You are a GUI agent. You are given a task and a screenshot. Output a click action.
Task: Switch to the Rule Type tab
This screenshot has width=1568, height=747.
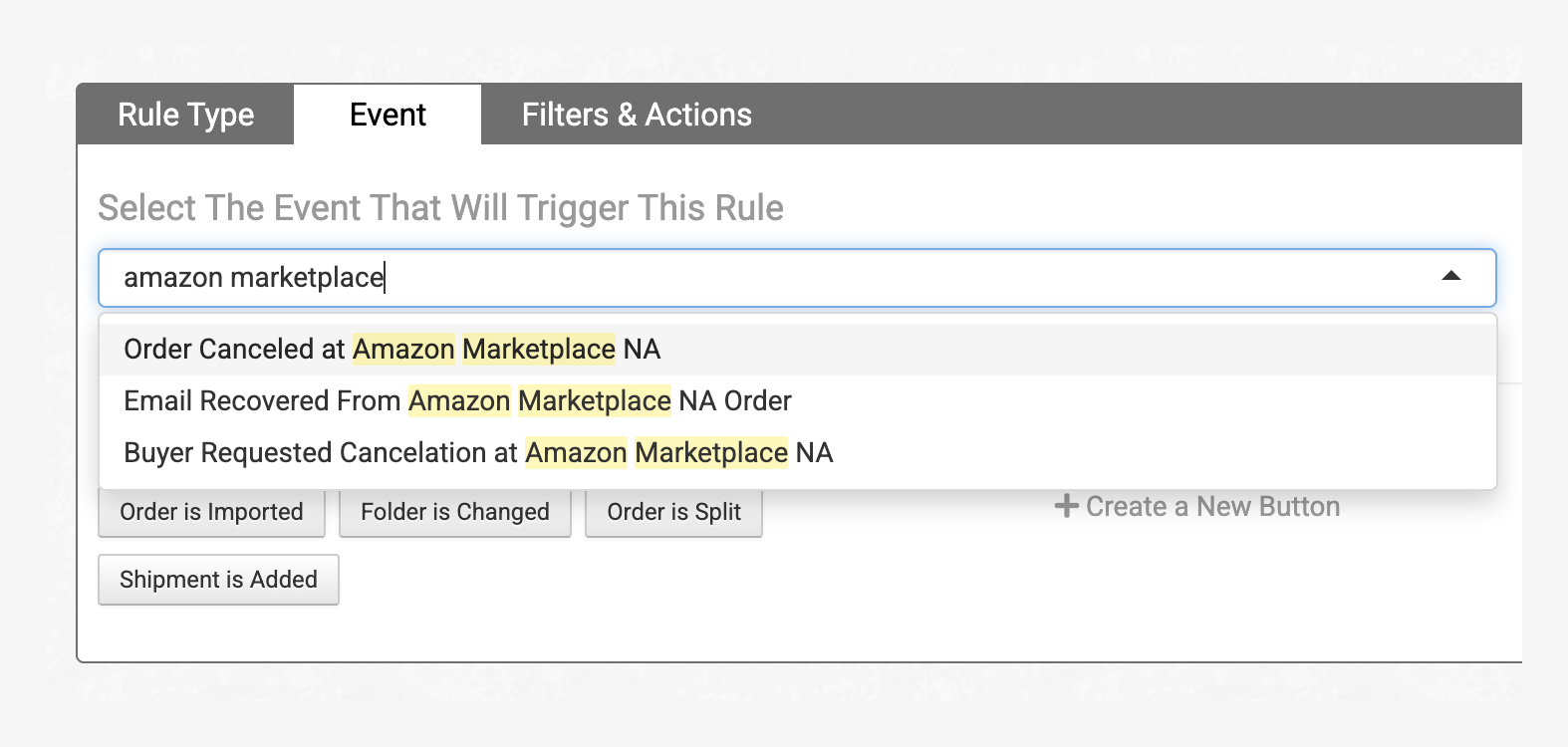(185, 115)
